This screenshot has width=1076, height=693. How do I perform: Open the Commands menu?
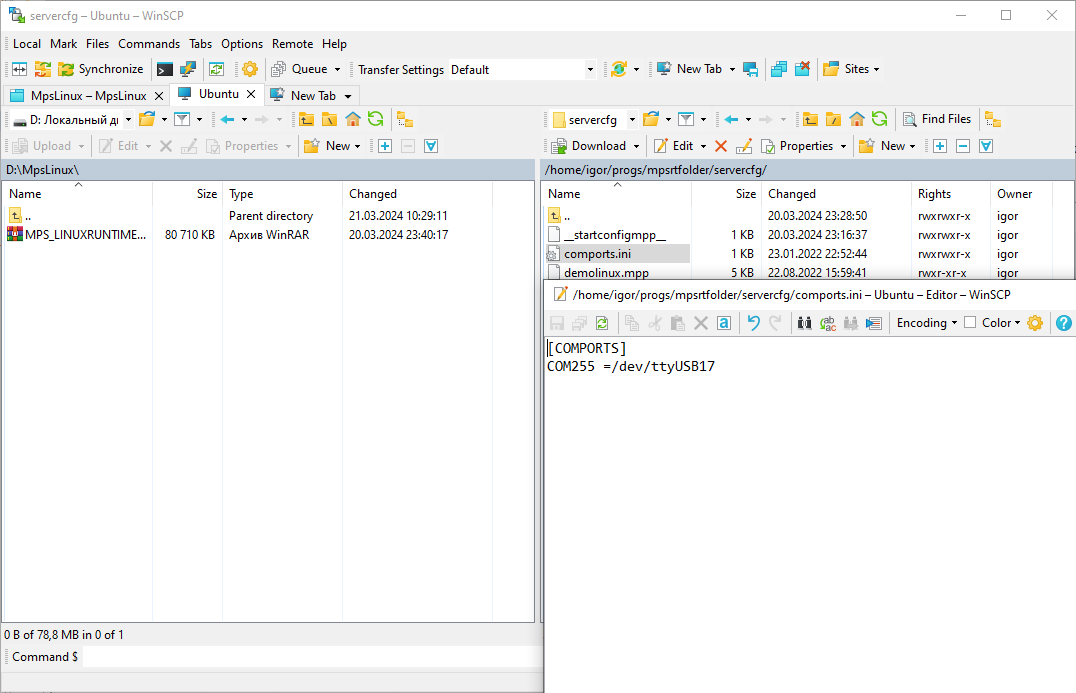(x=149, y=44)
